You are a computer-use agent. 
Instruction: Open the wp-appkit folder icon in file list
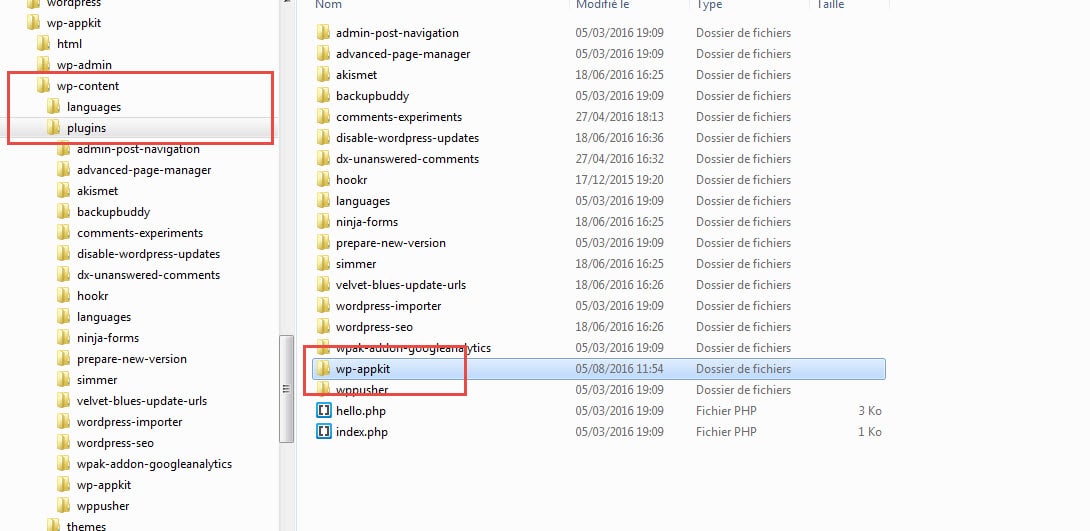click(x=323, y=369)
